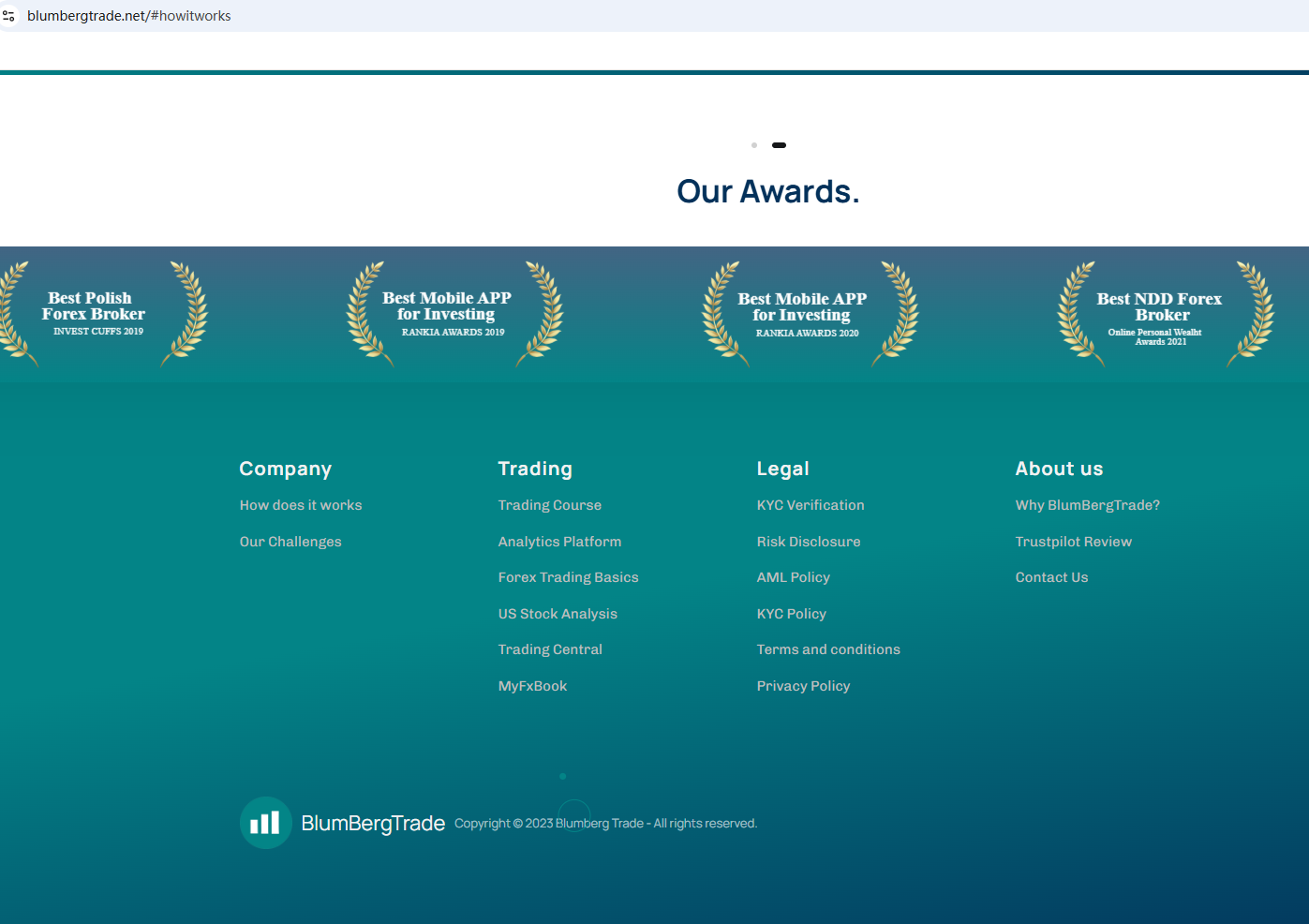Screen dimensions: 1309x924
Task: Open the AML Policy link
Action: pos(794,577)
